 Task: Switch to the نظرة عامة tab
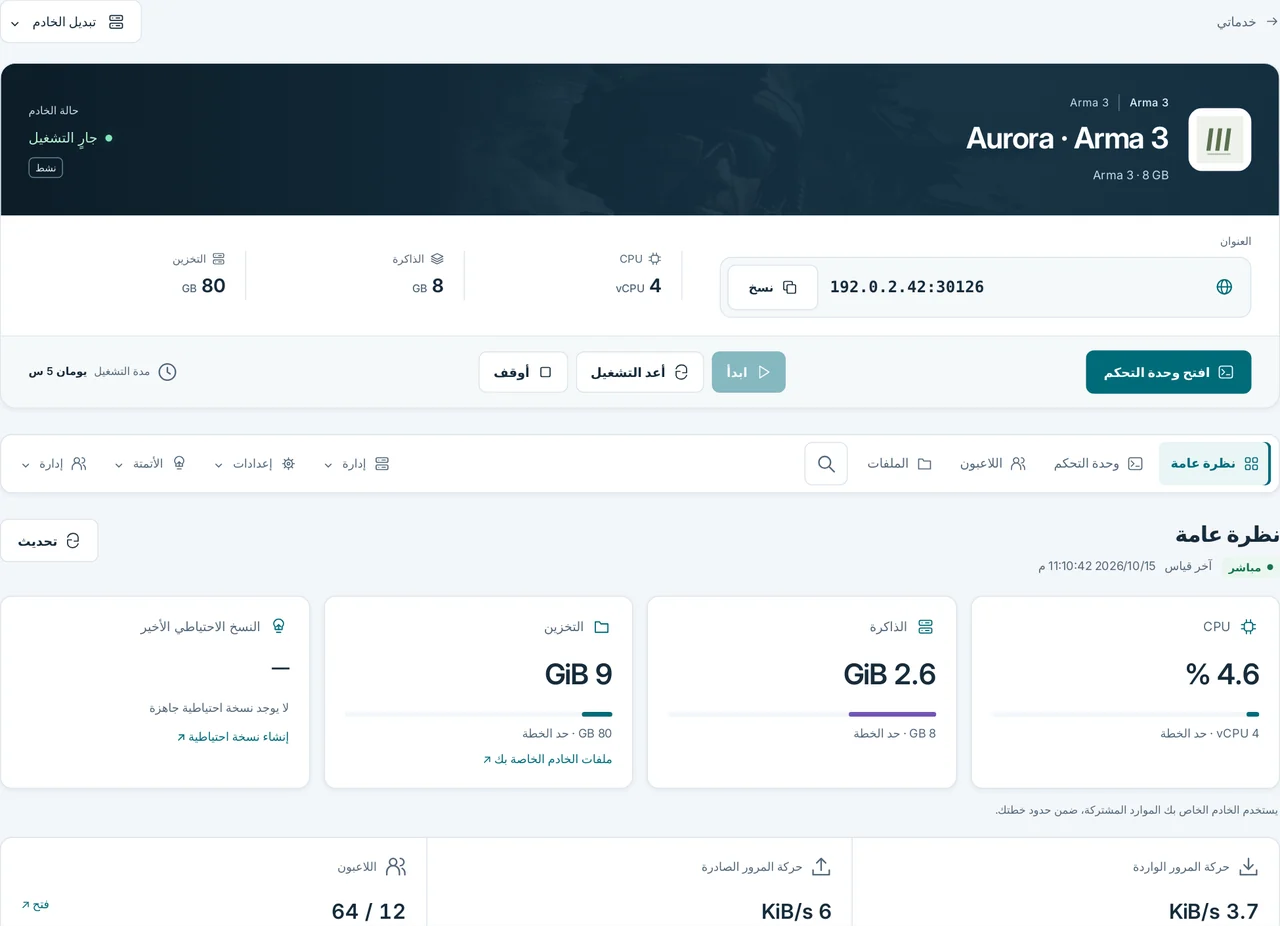click(x=1214, y=464)
